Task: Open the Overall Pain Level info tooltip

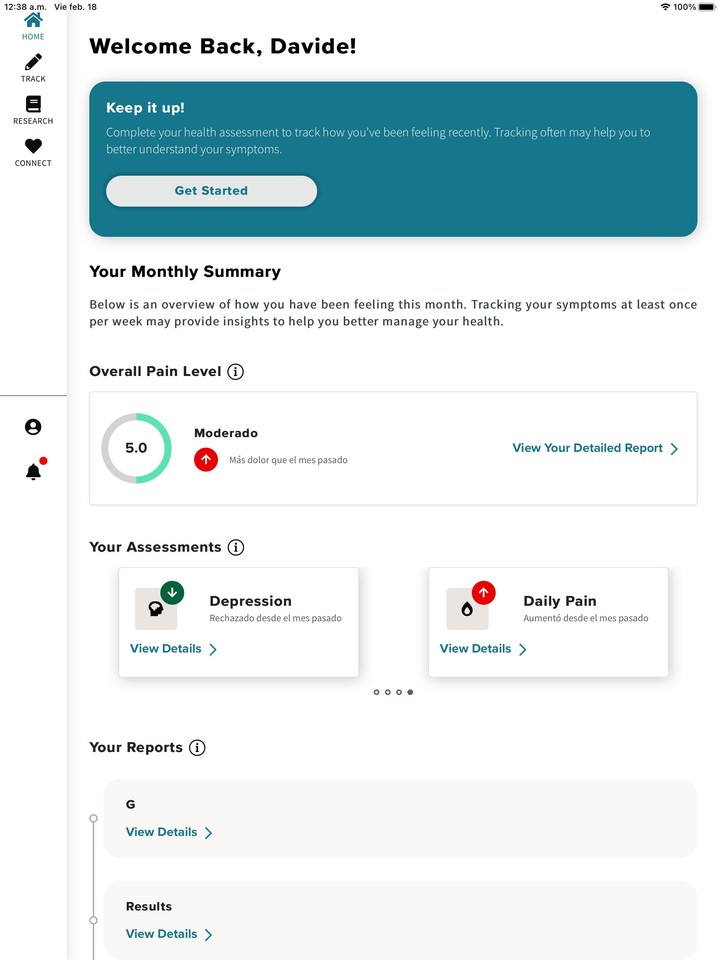Action: click(x=235, y=371)
